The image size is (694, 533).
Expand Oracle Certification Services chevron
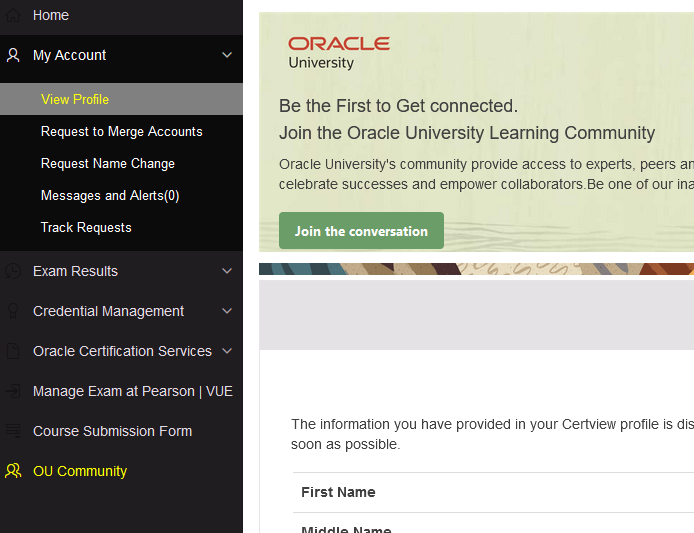point(227,351)
